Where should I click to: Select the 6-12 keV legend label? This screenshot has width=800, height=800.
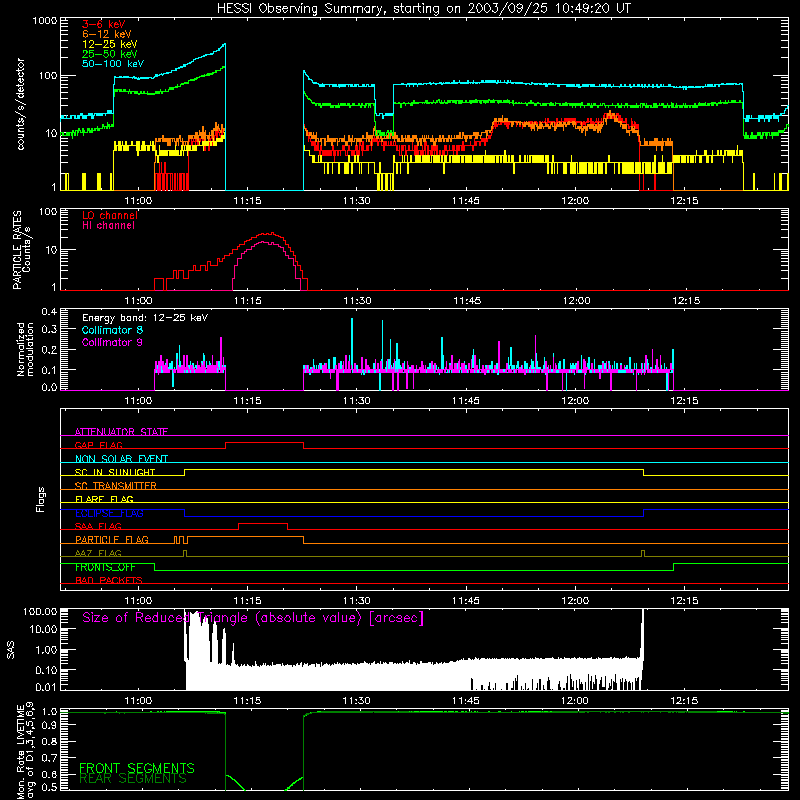click(x=107, y=34)
